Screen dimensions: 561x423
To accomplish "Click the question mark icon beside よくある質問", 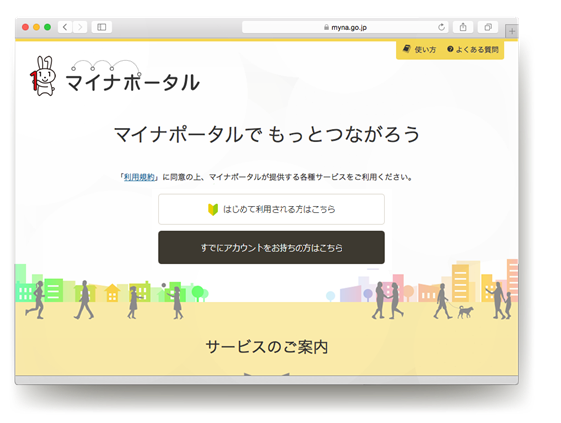I will coord(450,49).
